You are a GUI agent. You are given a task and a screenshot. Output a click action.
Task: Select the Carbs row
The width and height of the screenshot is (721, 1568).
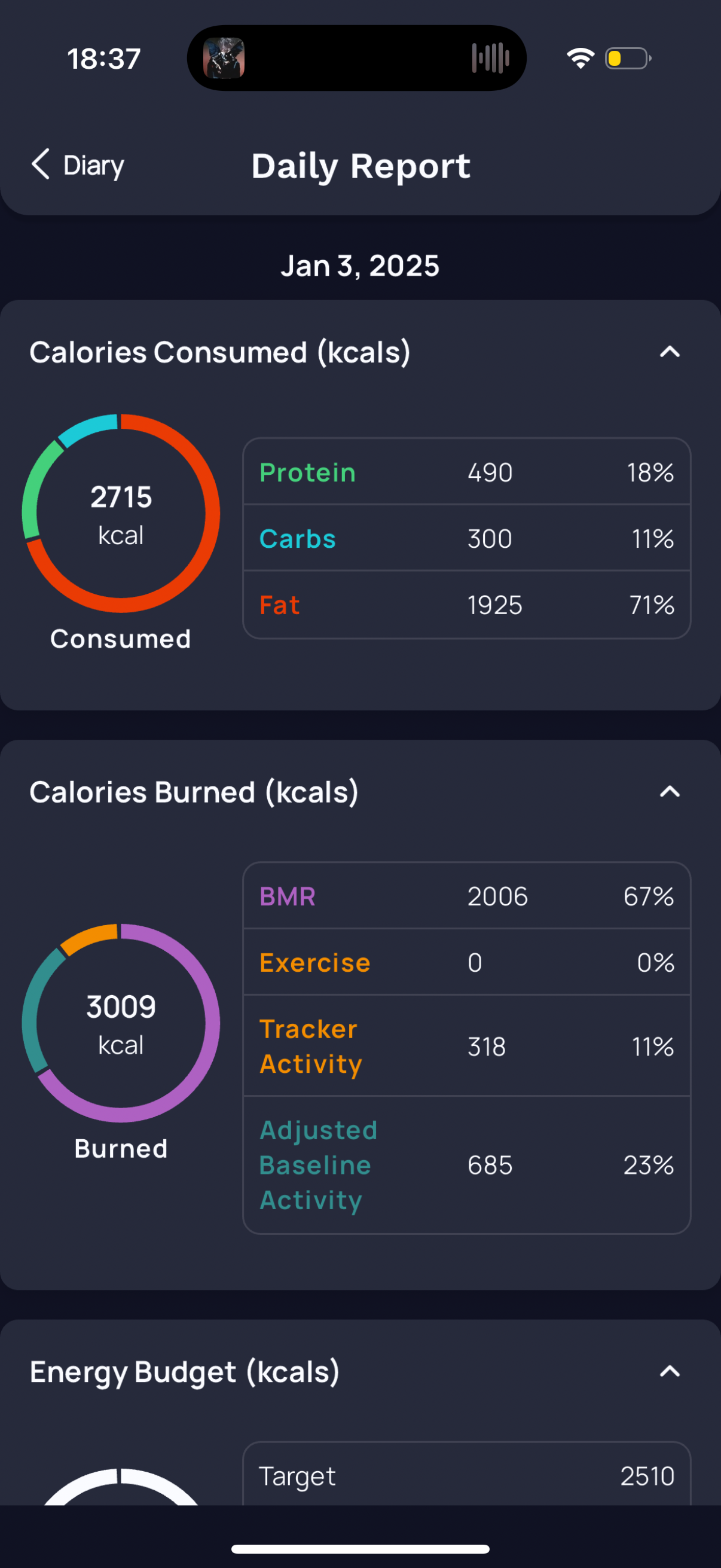coord(467,539)
